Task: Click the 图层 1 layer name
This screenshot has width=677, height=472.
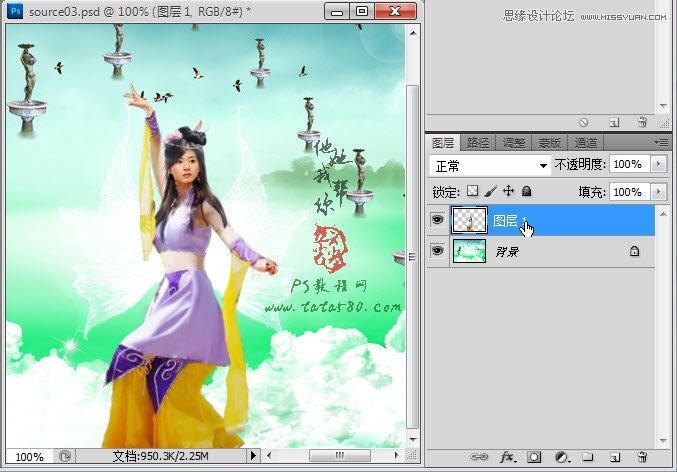Action: click(509, 221)
